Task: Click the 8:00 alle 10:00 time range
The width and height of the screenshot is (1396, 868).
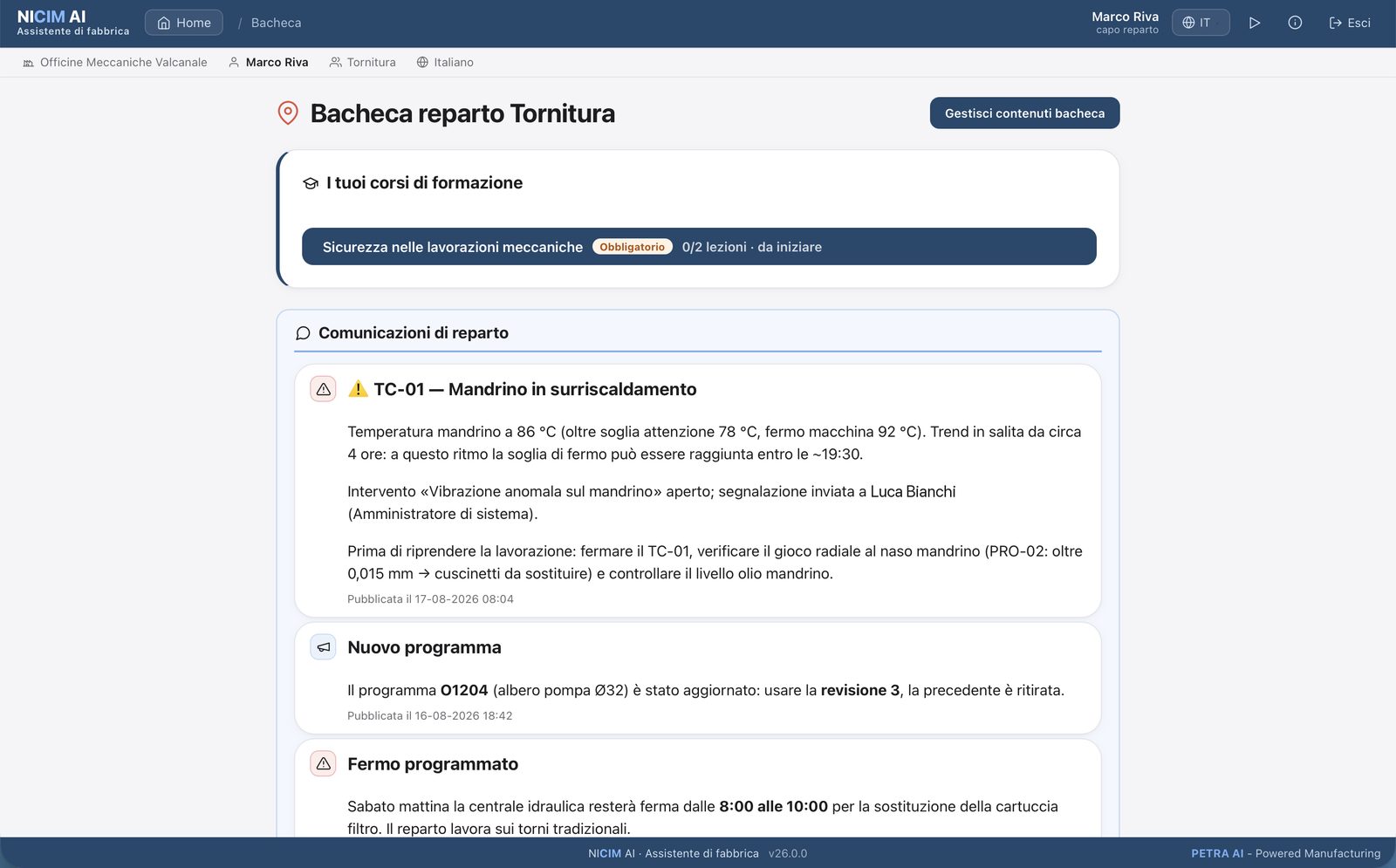Action: pos(773,807)
